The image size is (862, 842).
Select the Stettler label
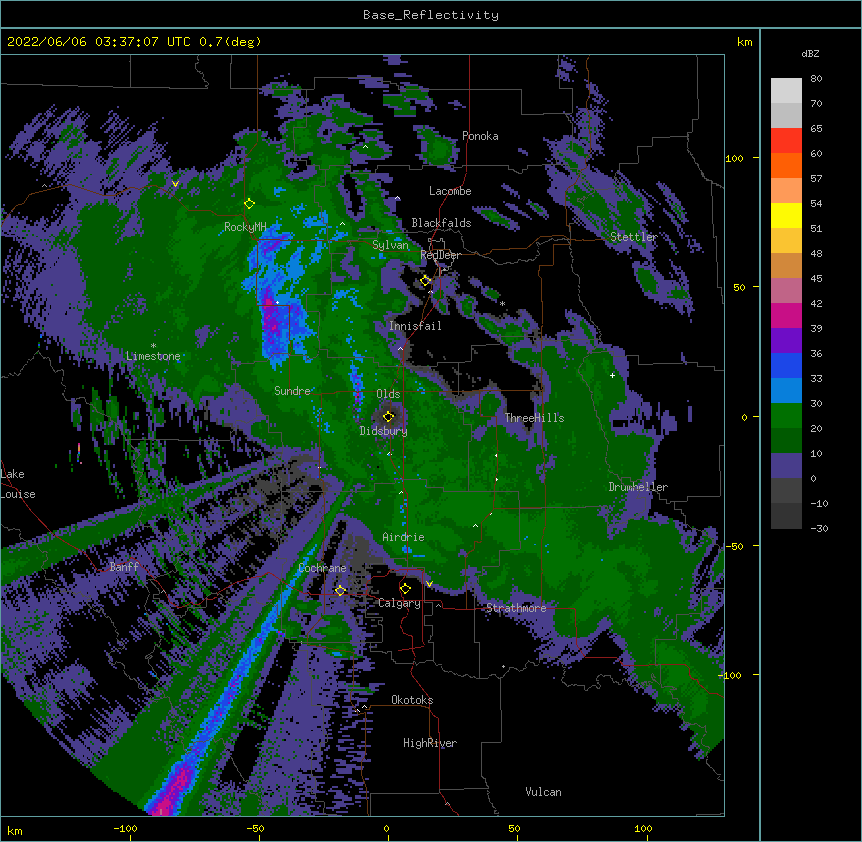click(634, 237)
